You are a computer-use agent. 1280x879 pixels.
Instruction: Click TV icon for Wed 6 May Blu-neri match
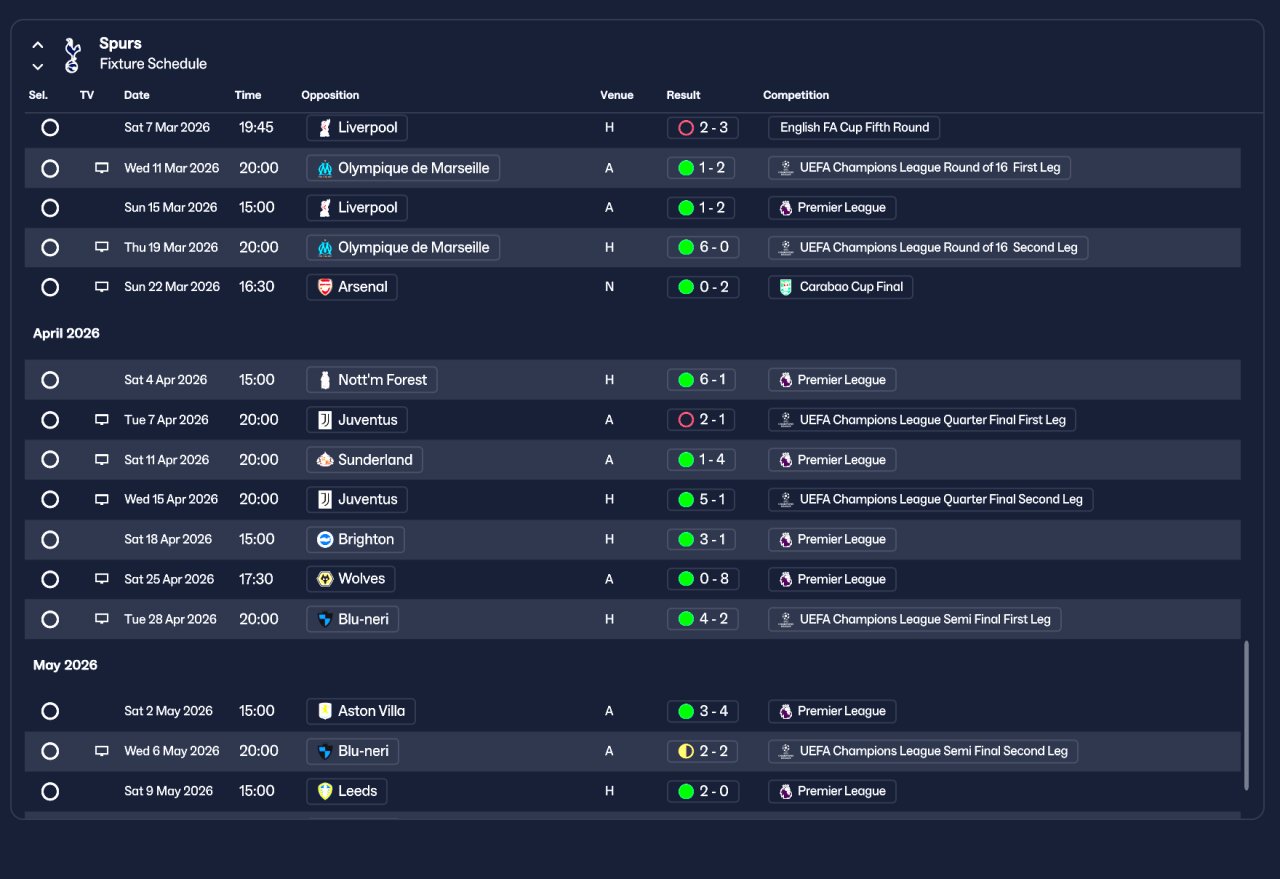pos(101,751)
